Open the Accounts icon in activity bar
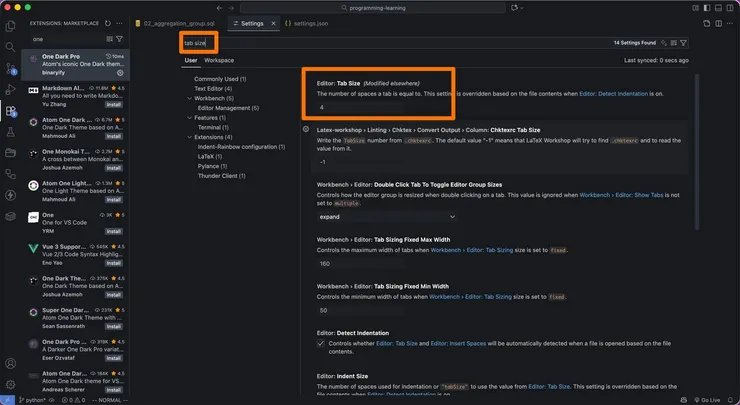The width and height of the screenshot is (740, 405). tap(10, 363)
